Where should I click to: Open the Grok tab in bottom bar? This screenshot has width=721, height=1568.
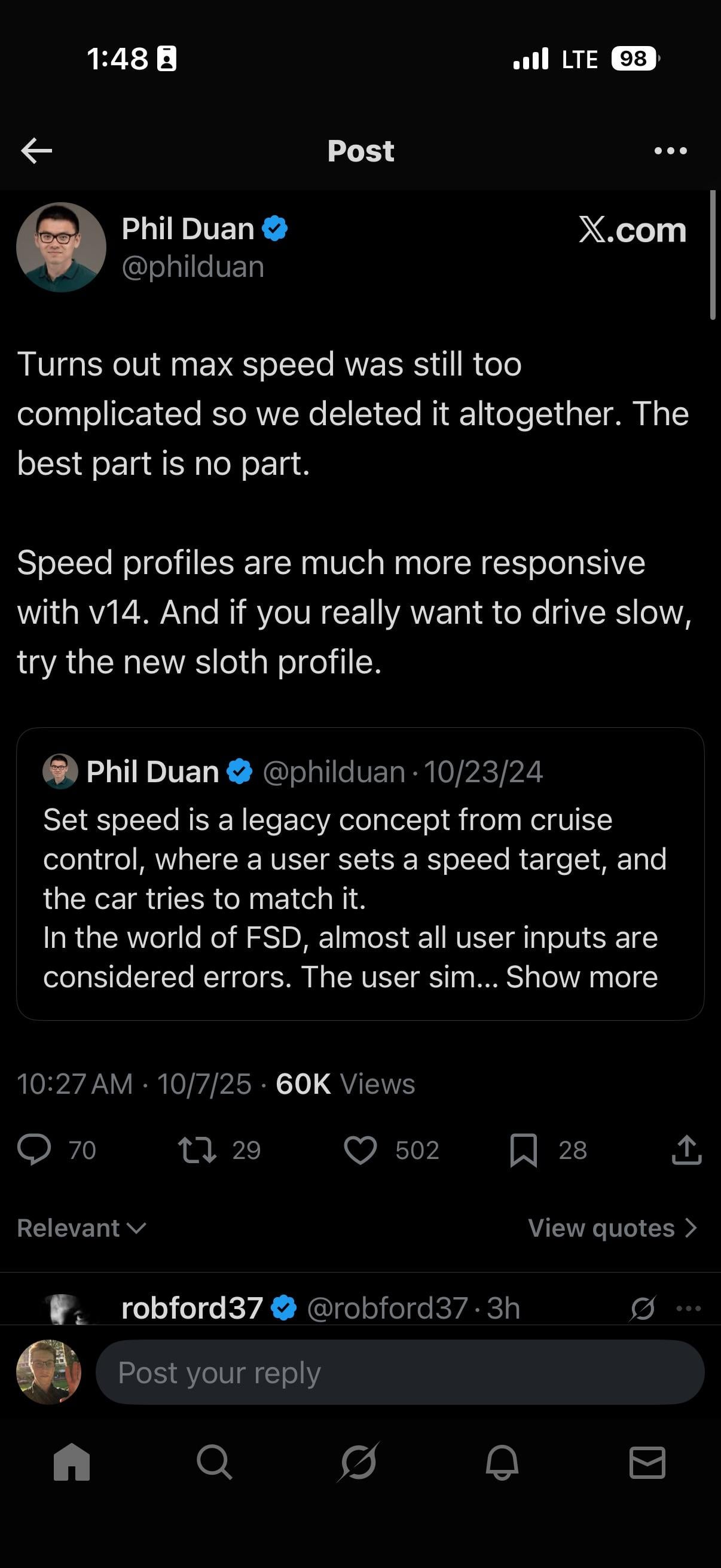(359, 1462)
